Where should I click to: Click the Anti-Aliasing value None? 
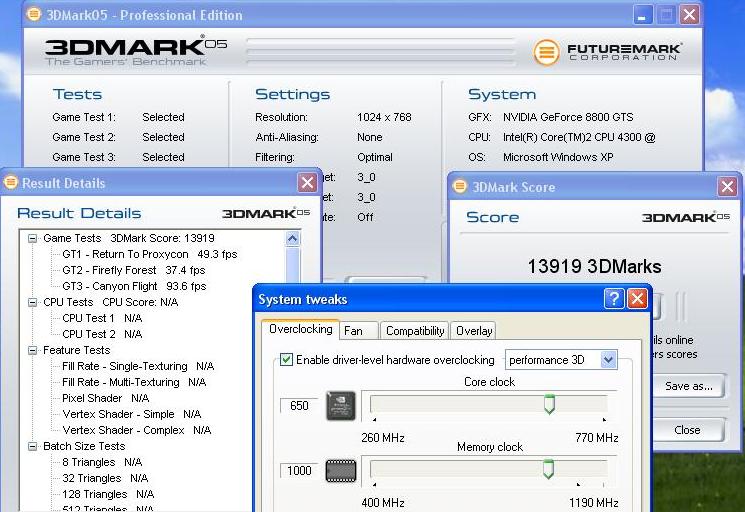point(370,137)
